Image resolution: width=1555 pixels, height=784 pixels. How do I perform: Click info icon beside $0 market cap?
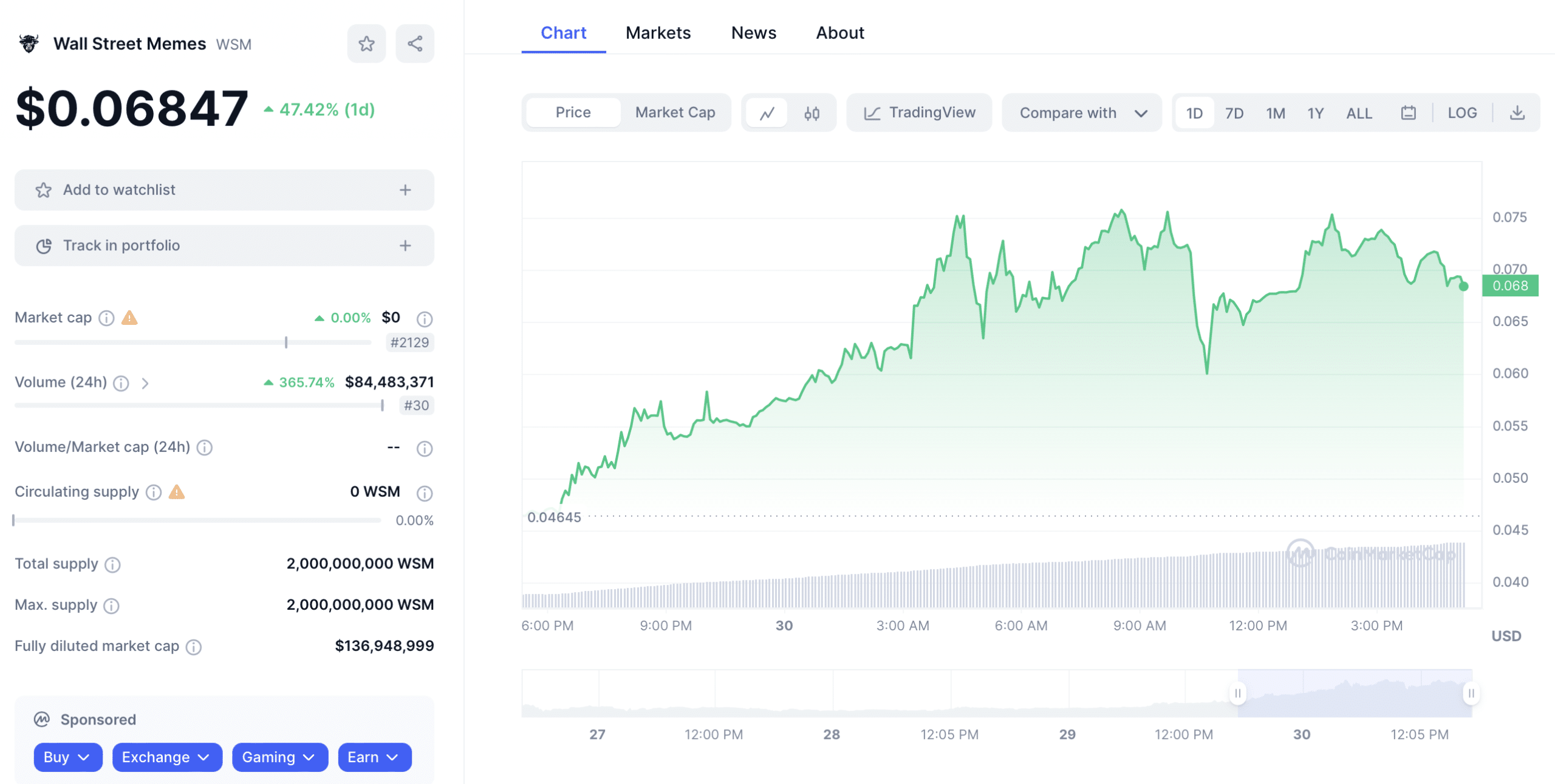[425, 319]
